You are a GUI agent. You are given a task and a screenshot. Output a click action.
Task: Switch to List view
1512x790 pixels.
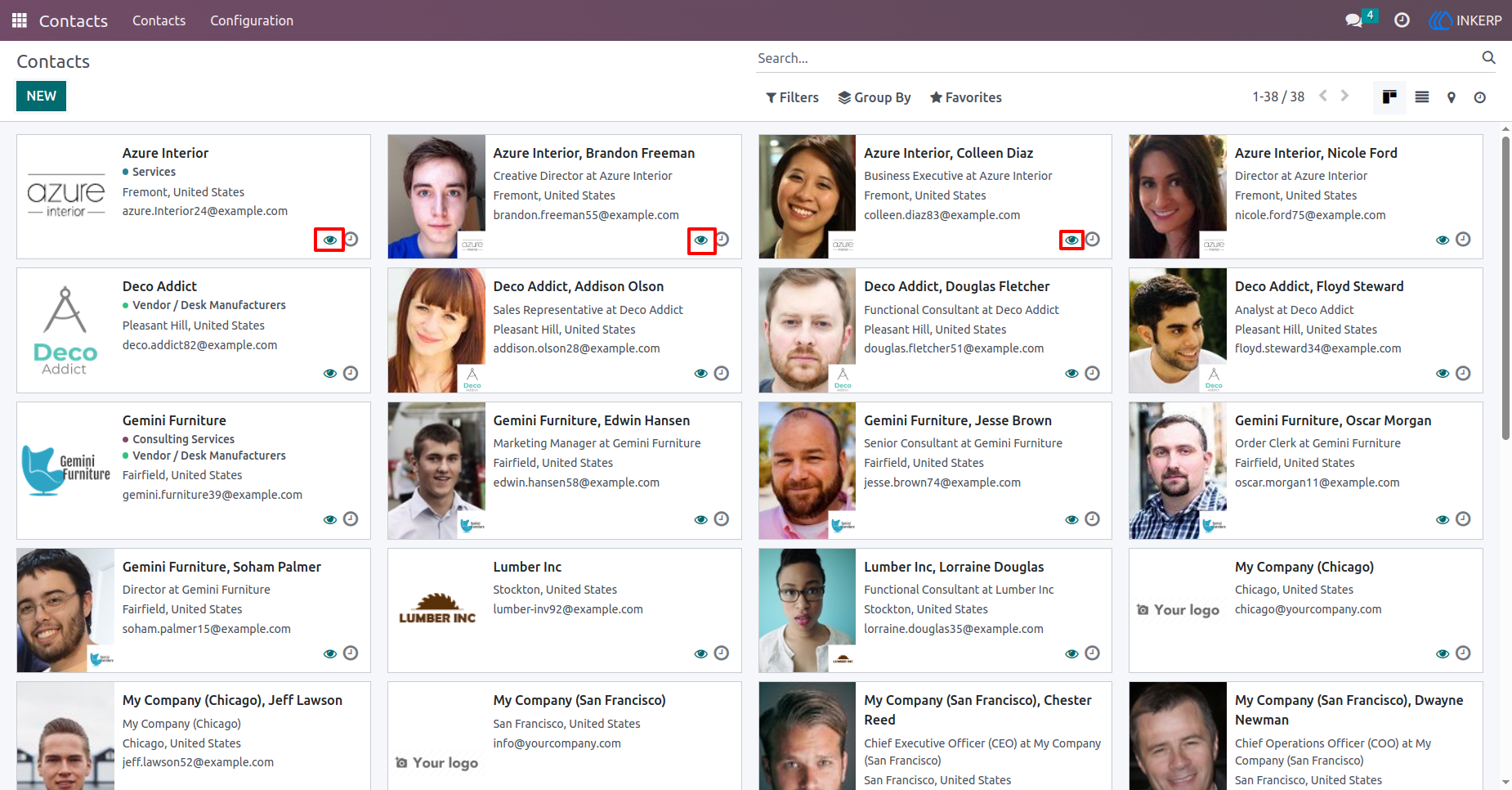1422,97
